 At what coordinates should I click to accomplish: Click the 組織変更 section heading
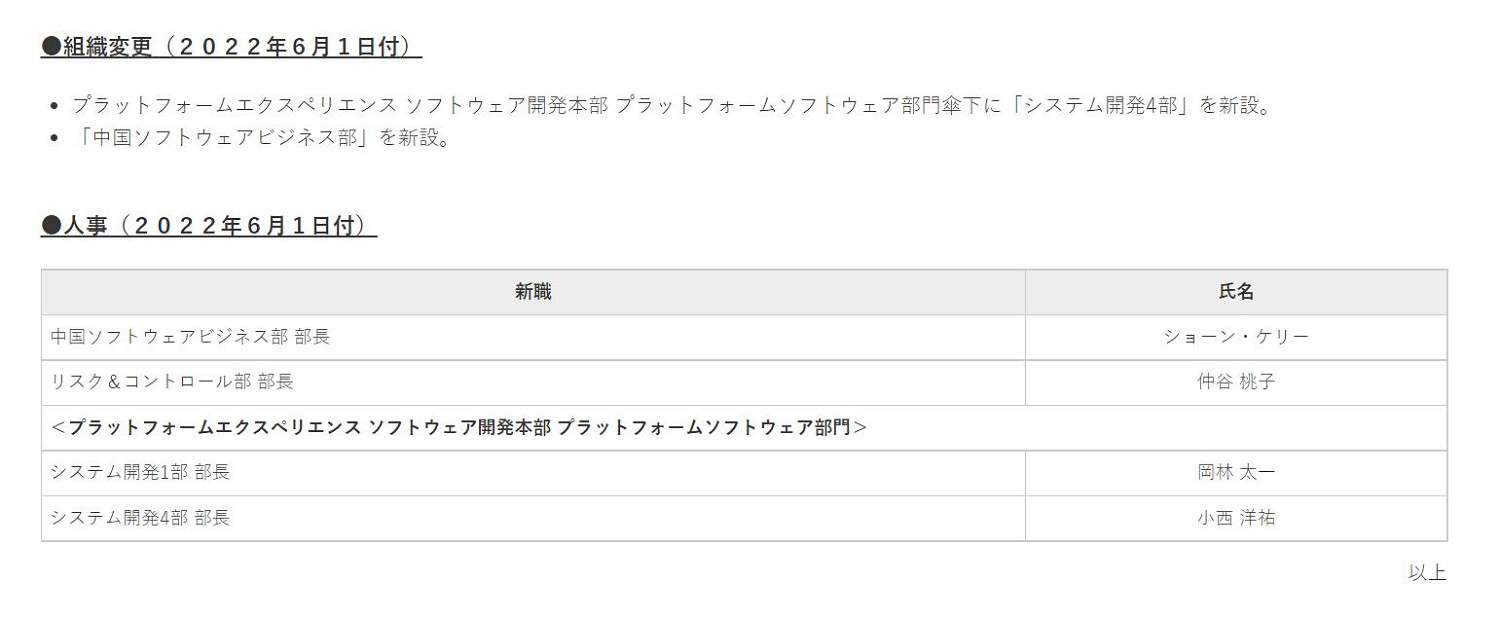tap(231, 47)
